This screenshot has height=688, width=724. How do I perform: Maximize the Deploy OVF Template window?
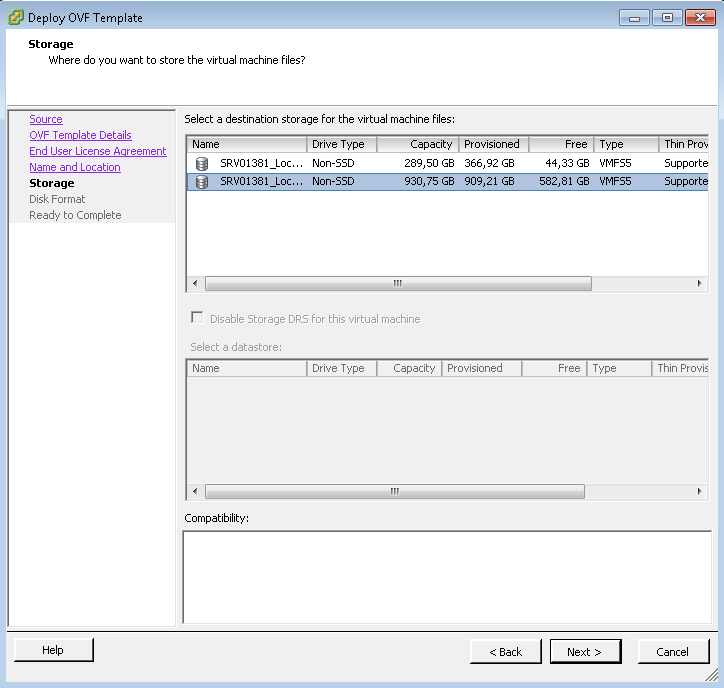coord(666,17)
